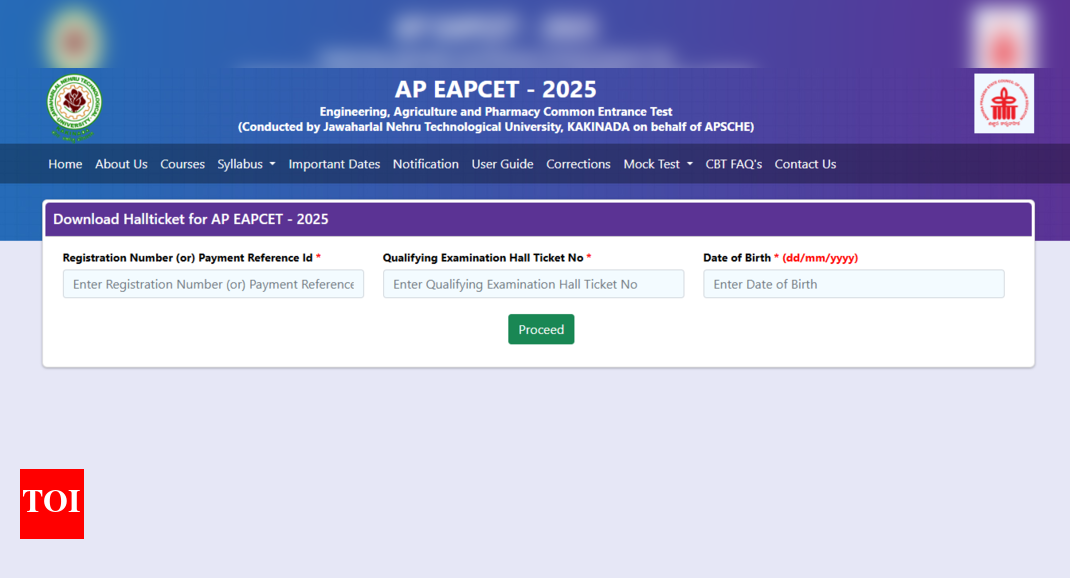The width and height of the screenshot is (1070, 578).
Task: Open the Notification page
Action: click(425, 164)
